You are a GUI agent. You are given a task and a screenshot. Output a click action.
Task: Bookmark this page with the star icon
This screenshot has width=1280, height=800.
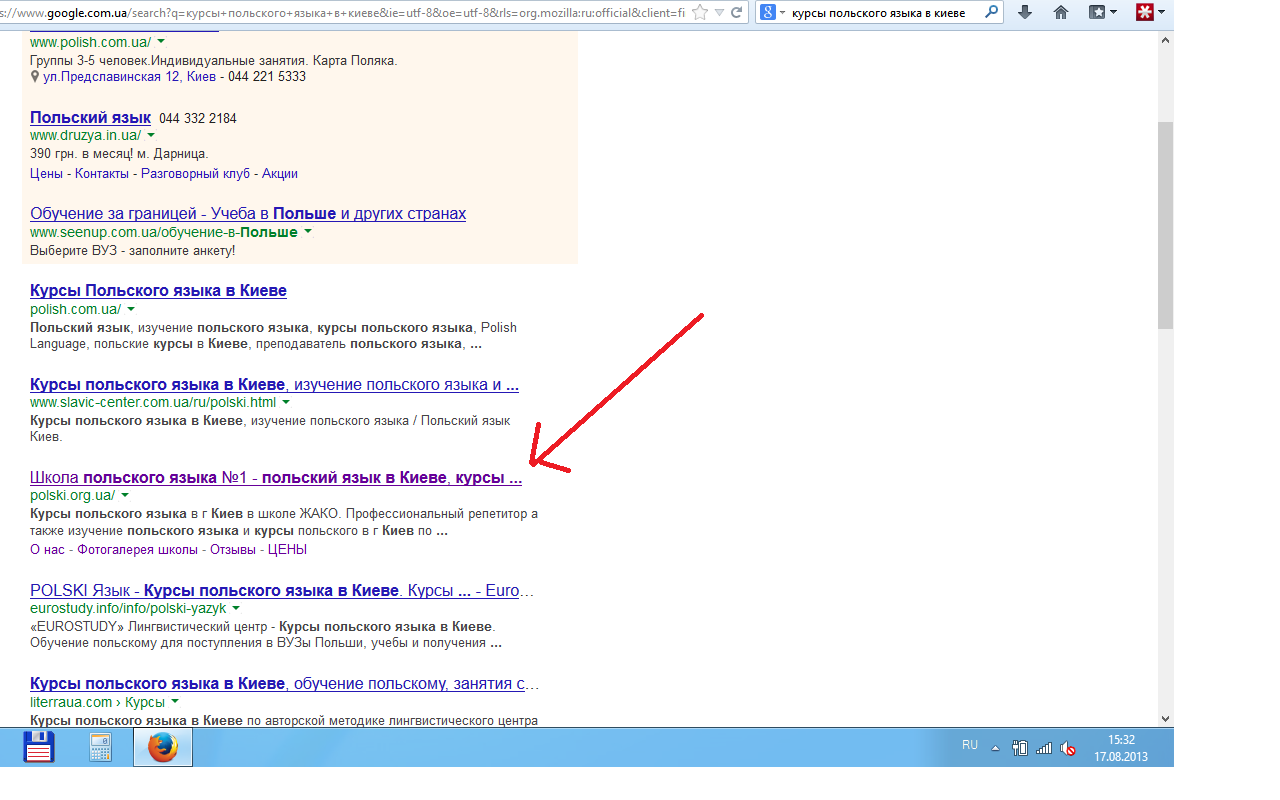(700, 12)
